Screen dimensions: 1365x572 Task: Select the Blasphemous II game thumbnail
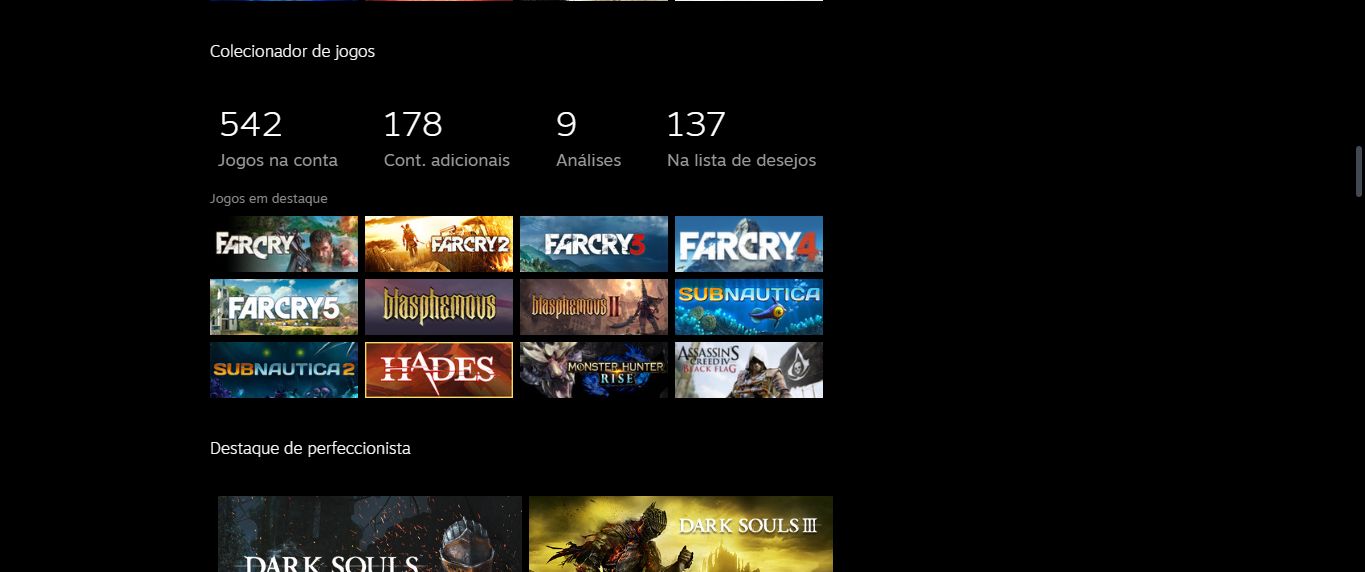click(x=594, y=307)
